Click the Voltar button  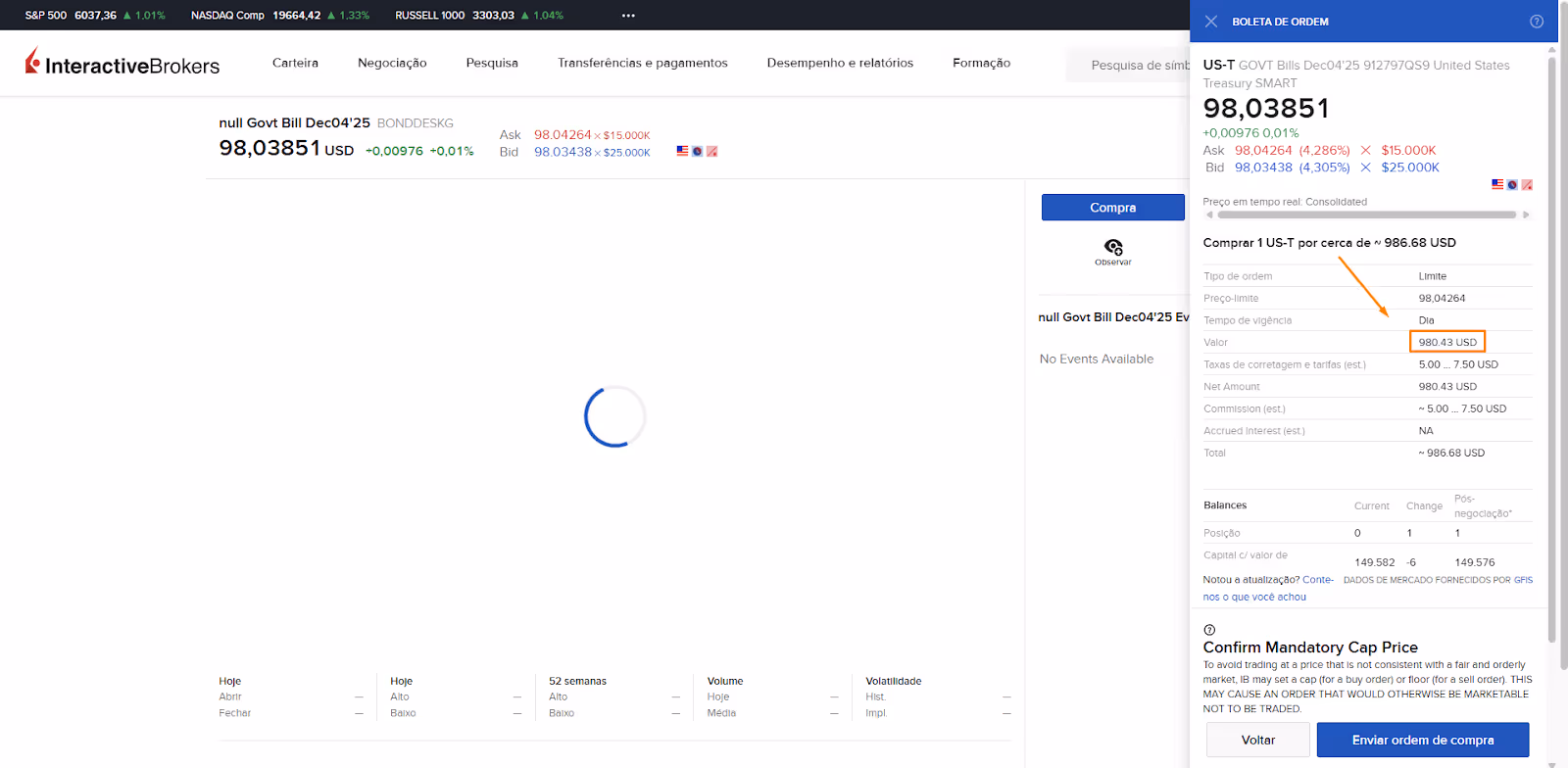point(1258,740)
